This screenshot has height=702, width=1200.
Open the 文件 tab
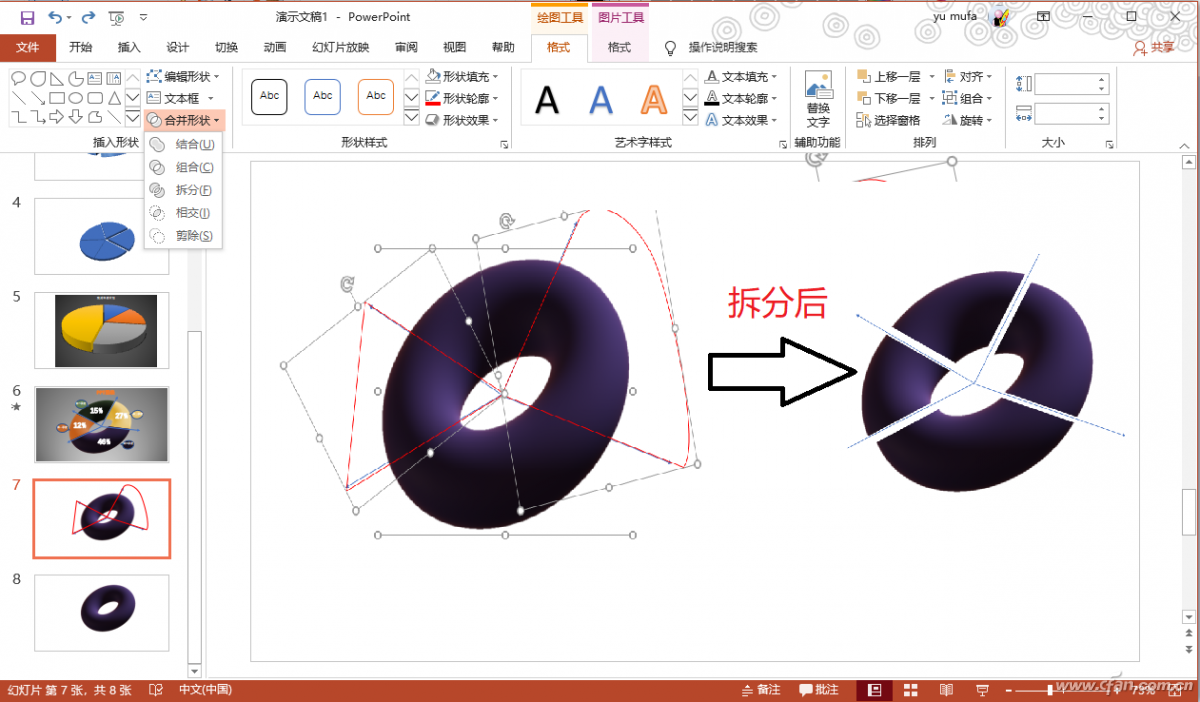click(28, 47)
